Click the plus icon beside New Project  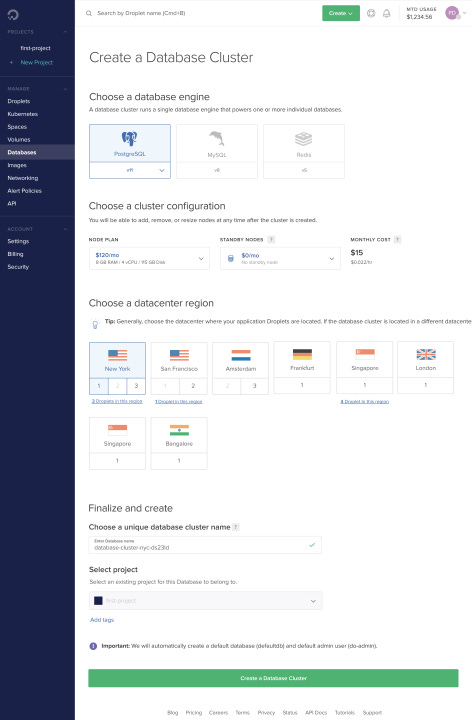click(x=11, y=62)
